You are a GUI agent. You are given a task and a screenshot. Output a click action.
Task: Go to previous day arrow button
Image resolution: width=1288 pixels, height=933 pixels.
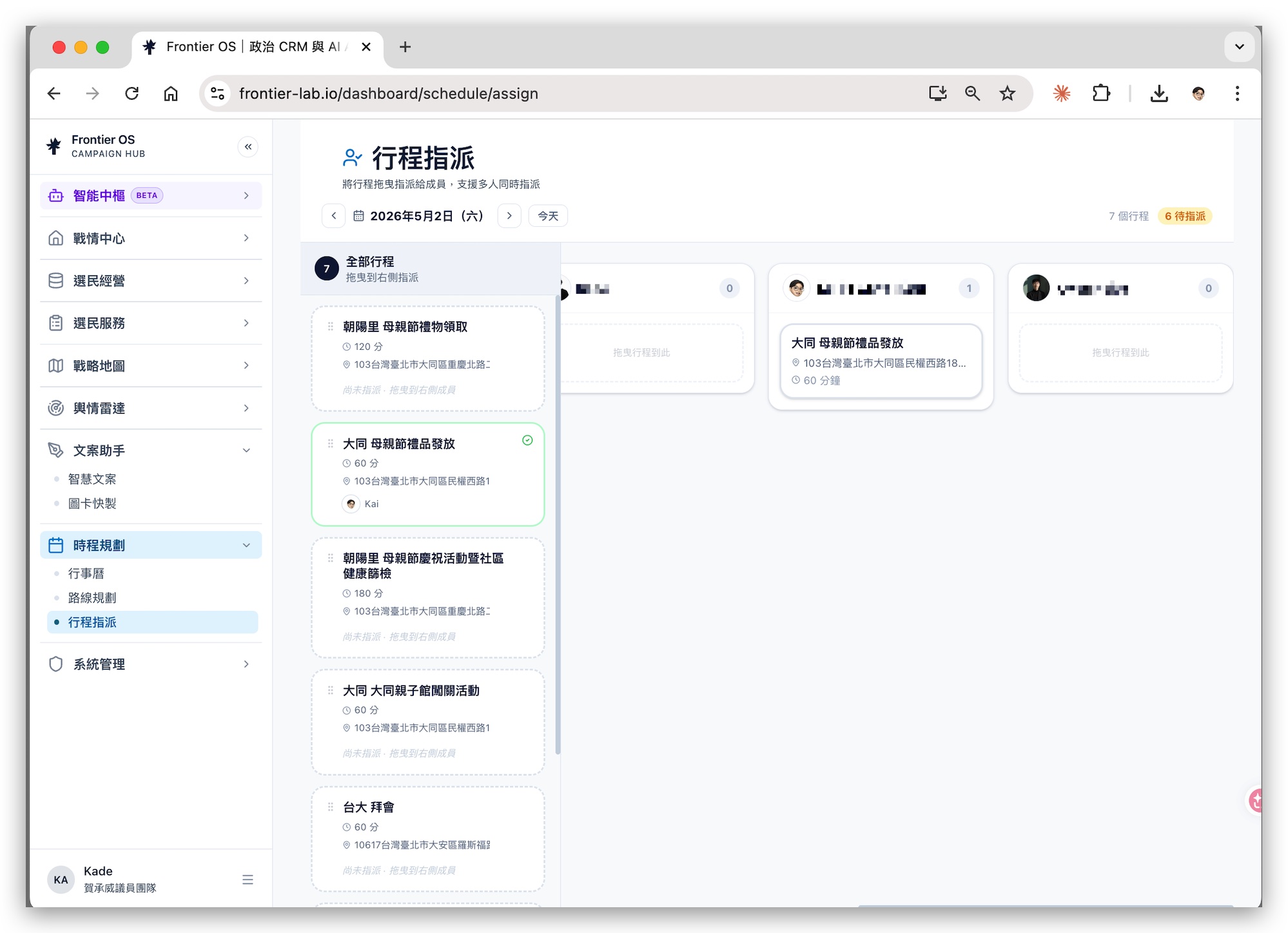334,216
